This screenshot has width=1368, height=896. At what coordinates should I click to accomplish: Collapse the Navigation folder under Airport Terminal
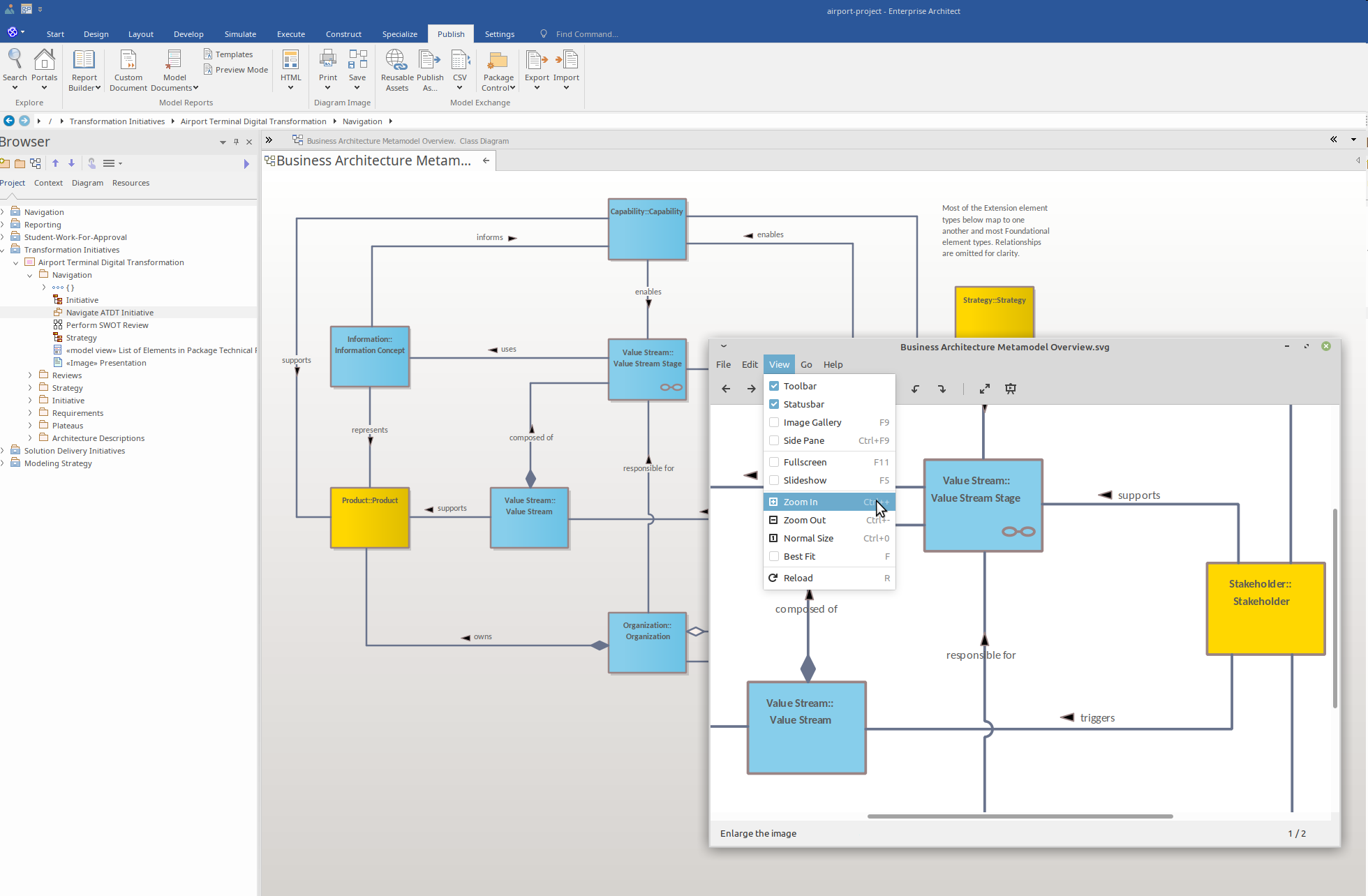pyautogui.click(x=30, y=275)
